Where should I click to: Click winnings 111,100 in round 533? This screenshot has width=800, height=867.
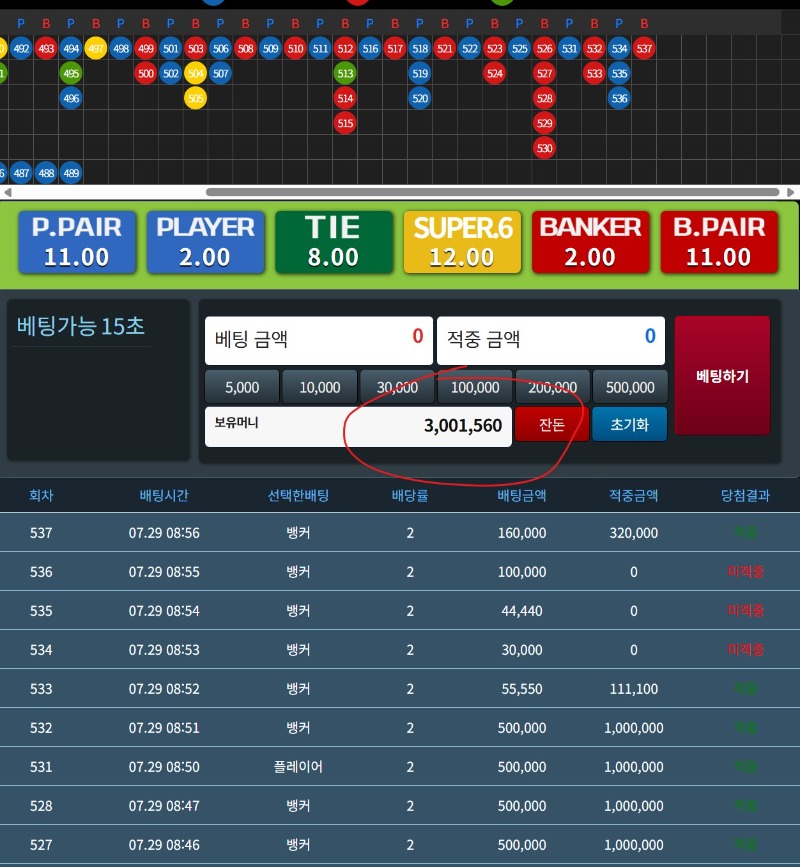[634, 689]
